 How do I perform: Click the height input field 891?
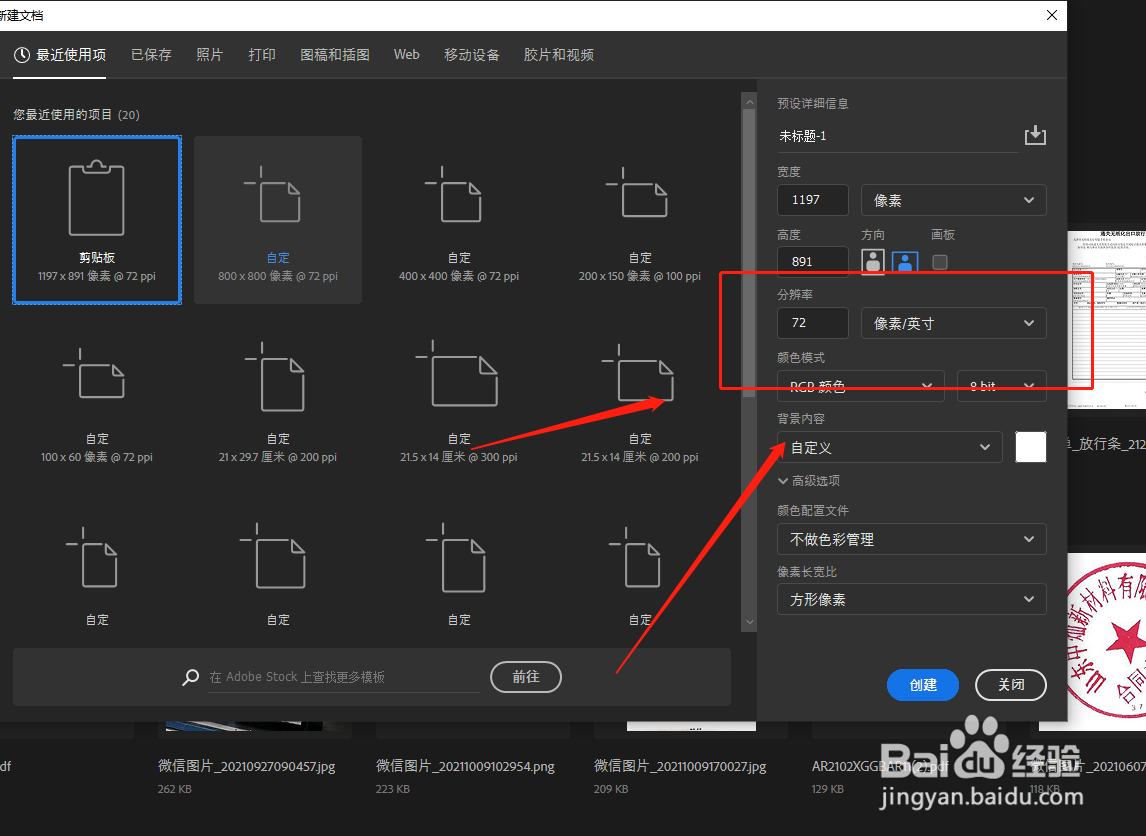click(813, 262)
